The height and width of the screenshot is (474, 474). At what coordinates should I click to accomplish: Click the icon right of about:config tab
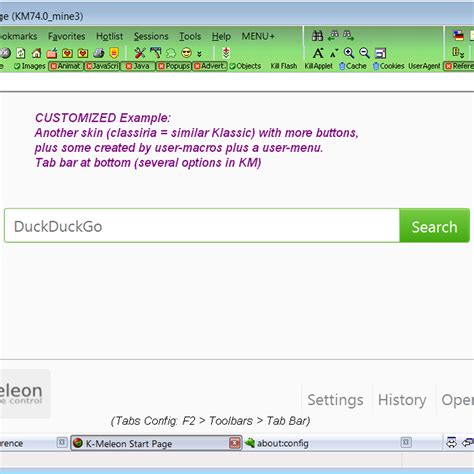[x=451, y=443]
